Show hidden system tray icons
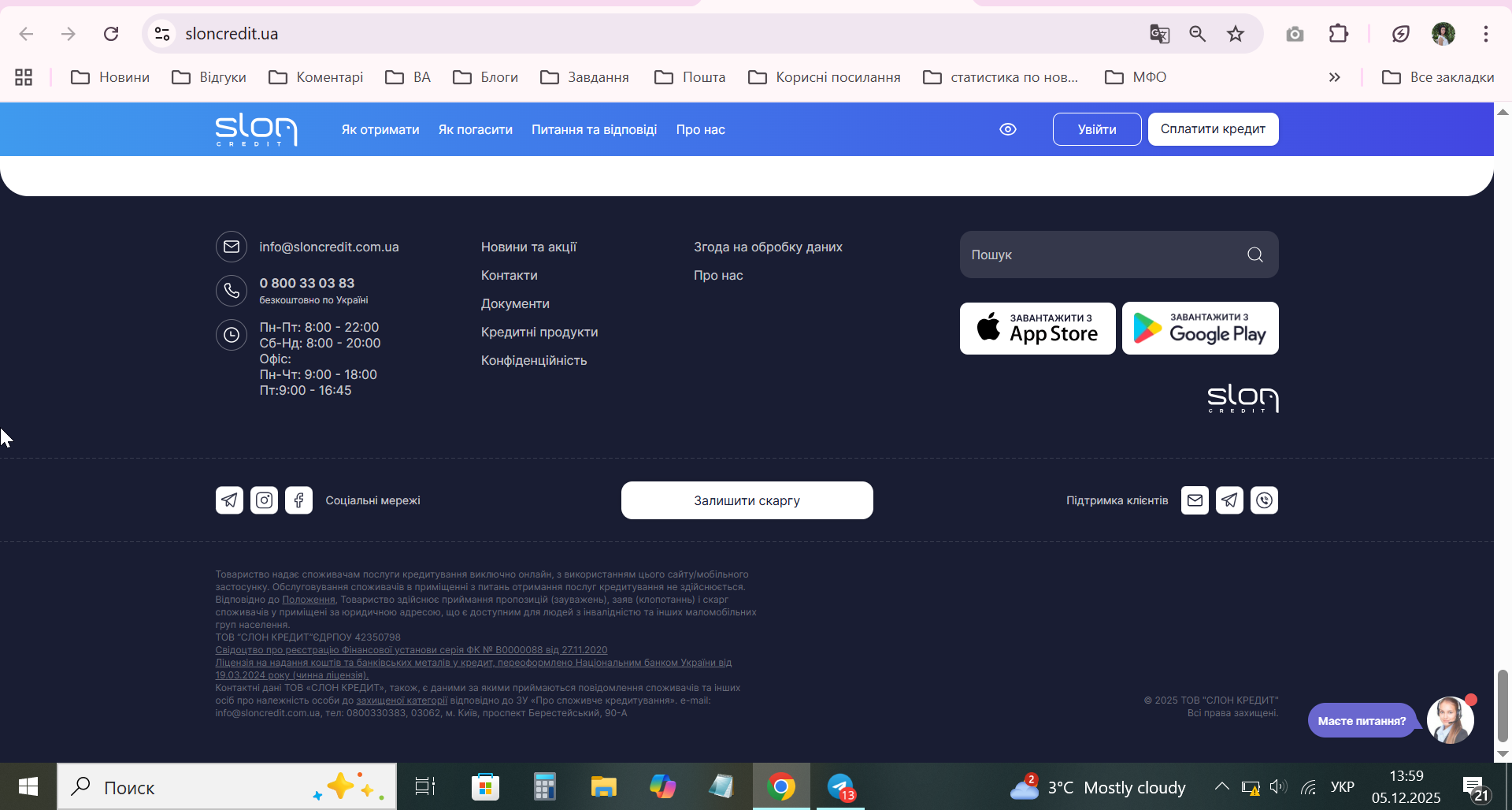The height and width of the screenshot is (810, 1512). [x=1221, y=786]
